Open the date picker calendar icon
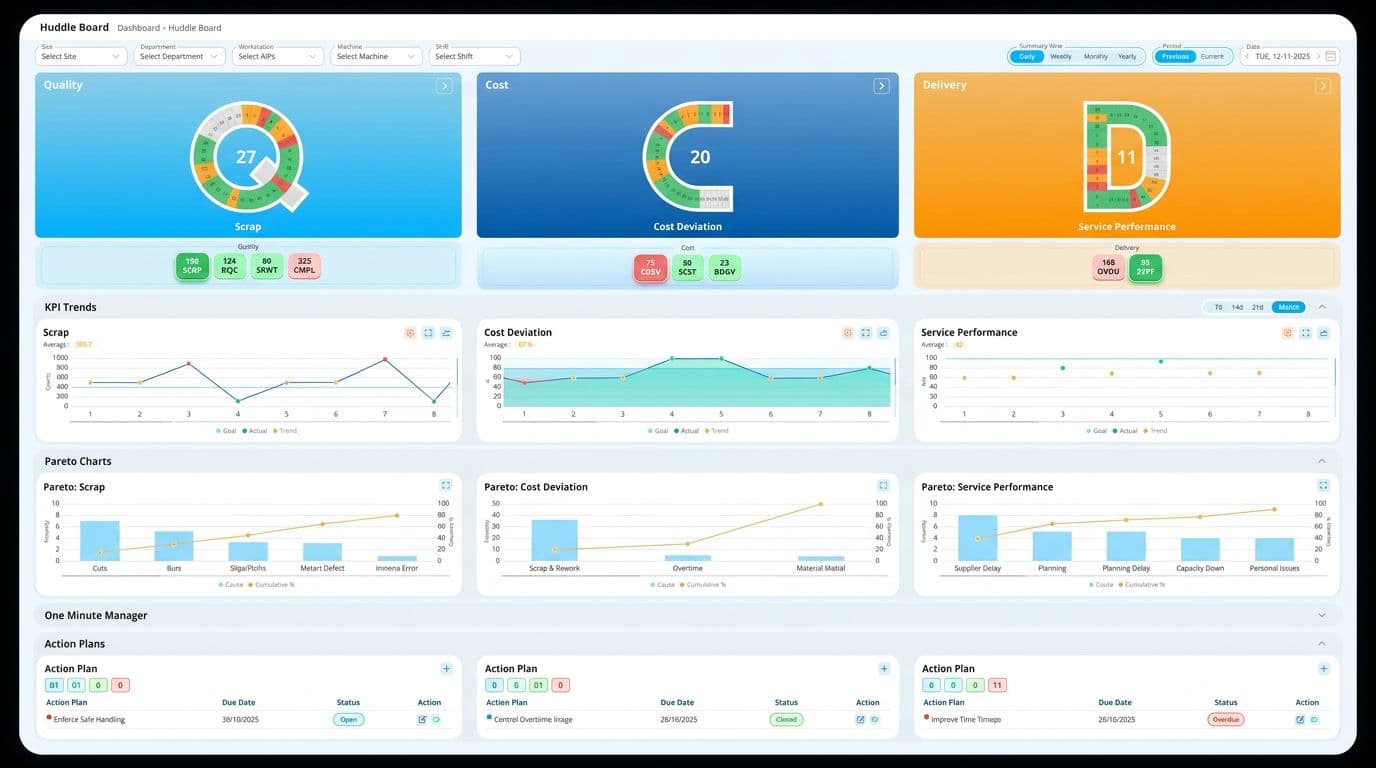This screenshot has width=1376, height=768. coord(1330,57)
